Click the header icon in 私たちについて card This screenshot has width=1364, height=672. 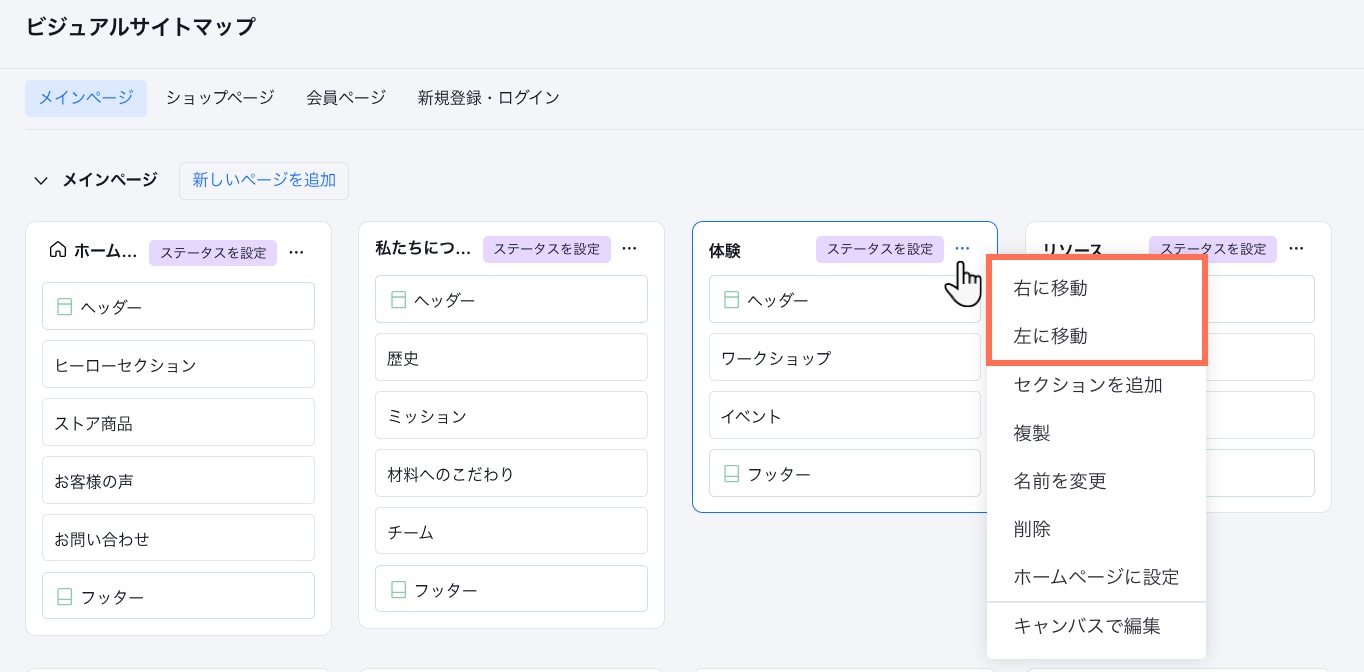point(398,299)
